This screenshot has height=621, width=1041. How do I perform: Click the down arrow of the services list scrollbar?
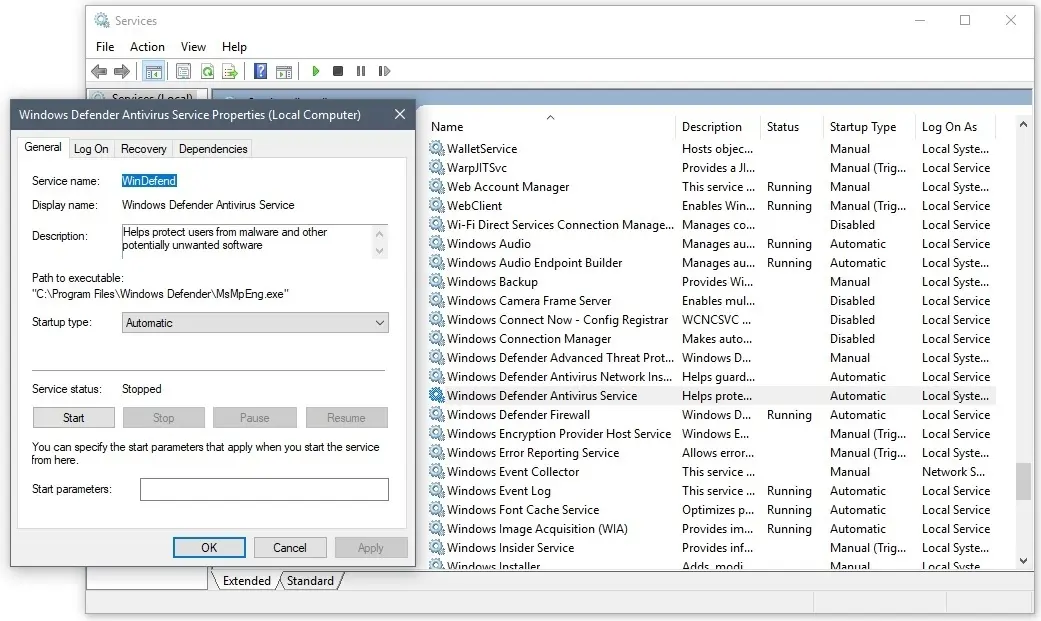[1023, 561]
